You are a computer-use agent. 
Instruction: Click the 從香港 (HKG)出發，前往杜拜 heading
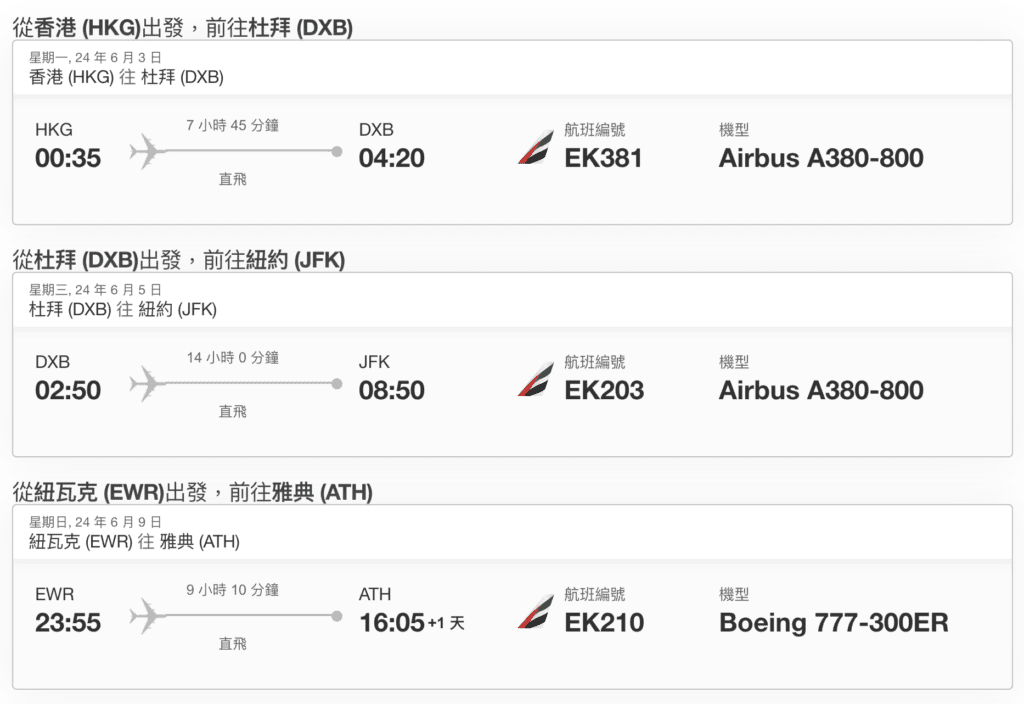pyautogui.click(x=183, y=28)
